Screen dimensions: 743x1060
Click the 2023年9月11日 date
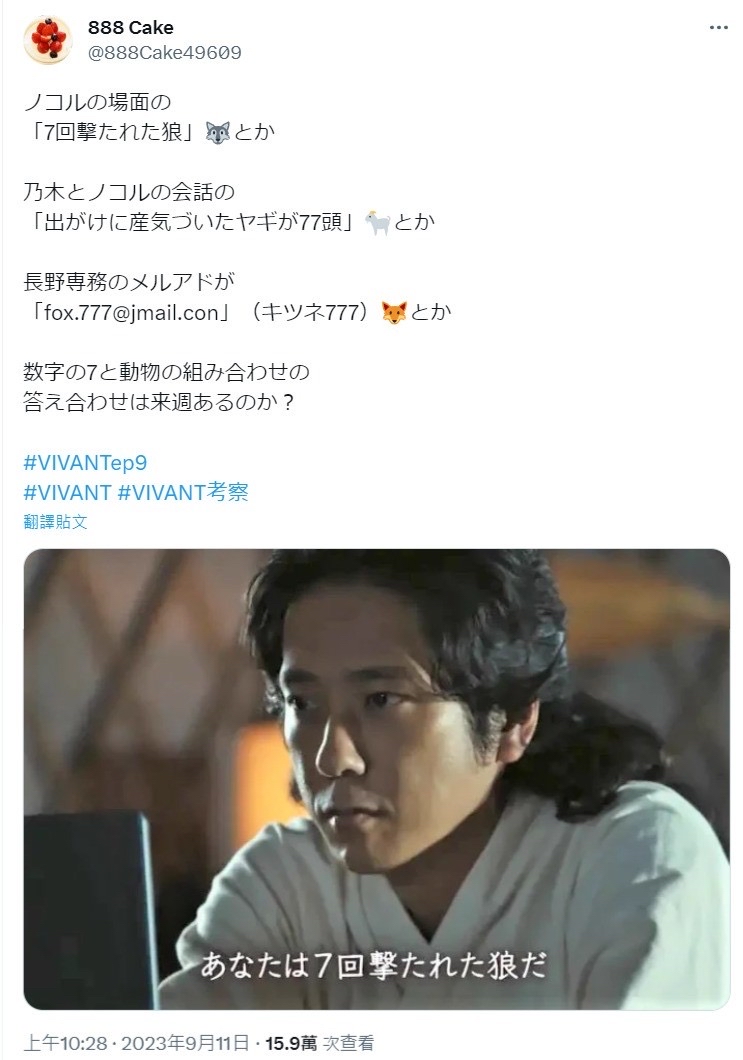tap(185, 1043)
